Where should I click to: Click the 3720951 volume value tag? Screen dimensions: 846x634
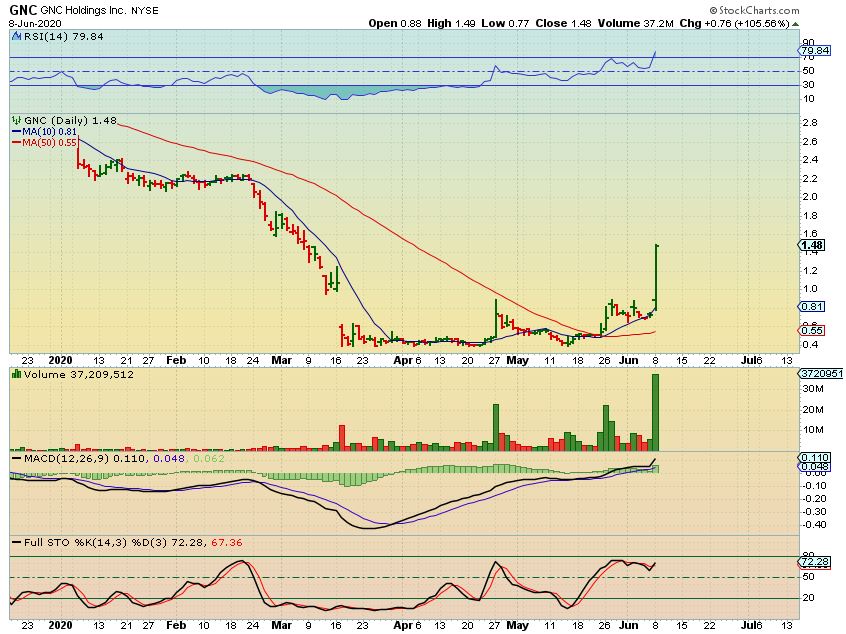pyautogui.click(x=820, y=373)
